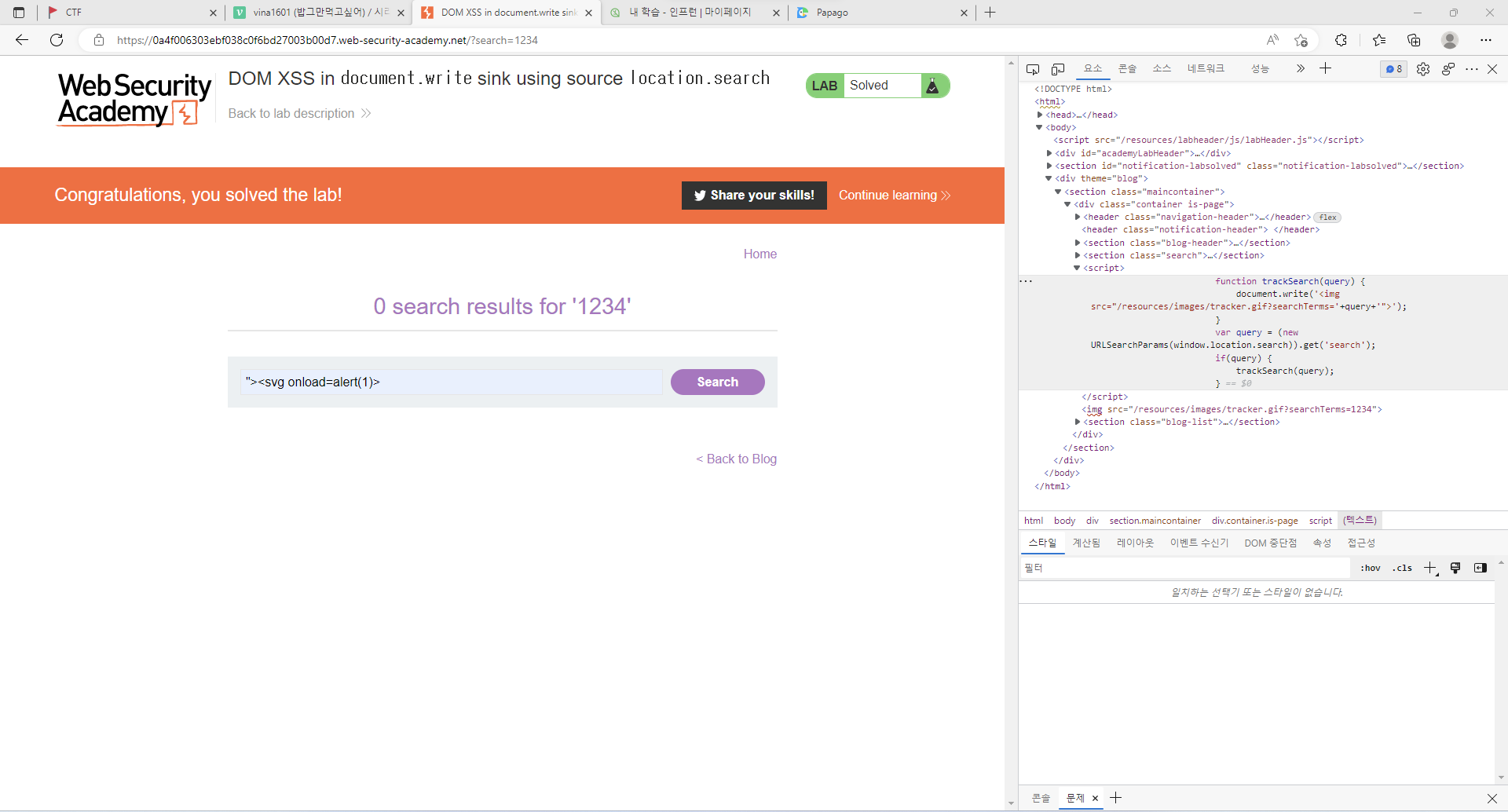Click the styles 필터 filter field
This screenshot has width=1508, height=812.
[x=1184, y=568]
